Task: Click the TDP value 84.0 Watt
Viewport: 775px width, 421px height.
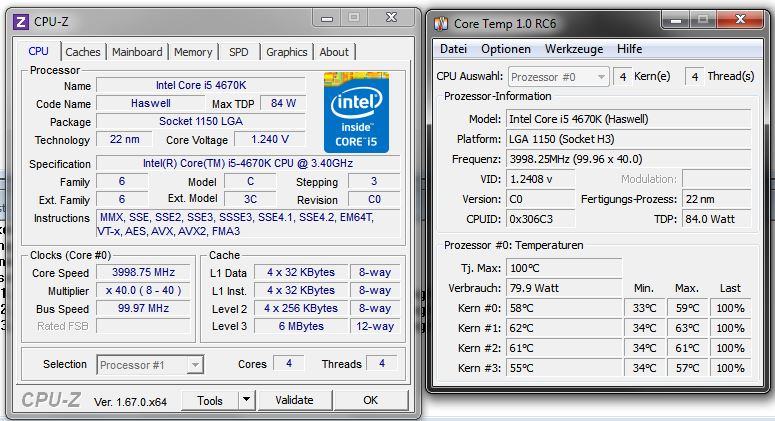Action: click(x=716, y=219)
